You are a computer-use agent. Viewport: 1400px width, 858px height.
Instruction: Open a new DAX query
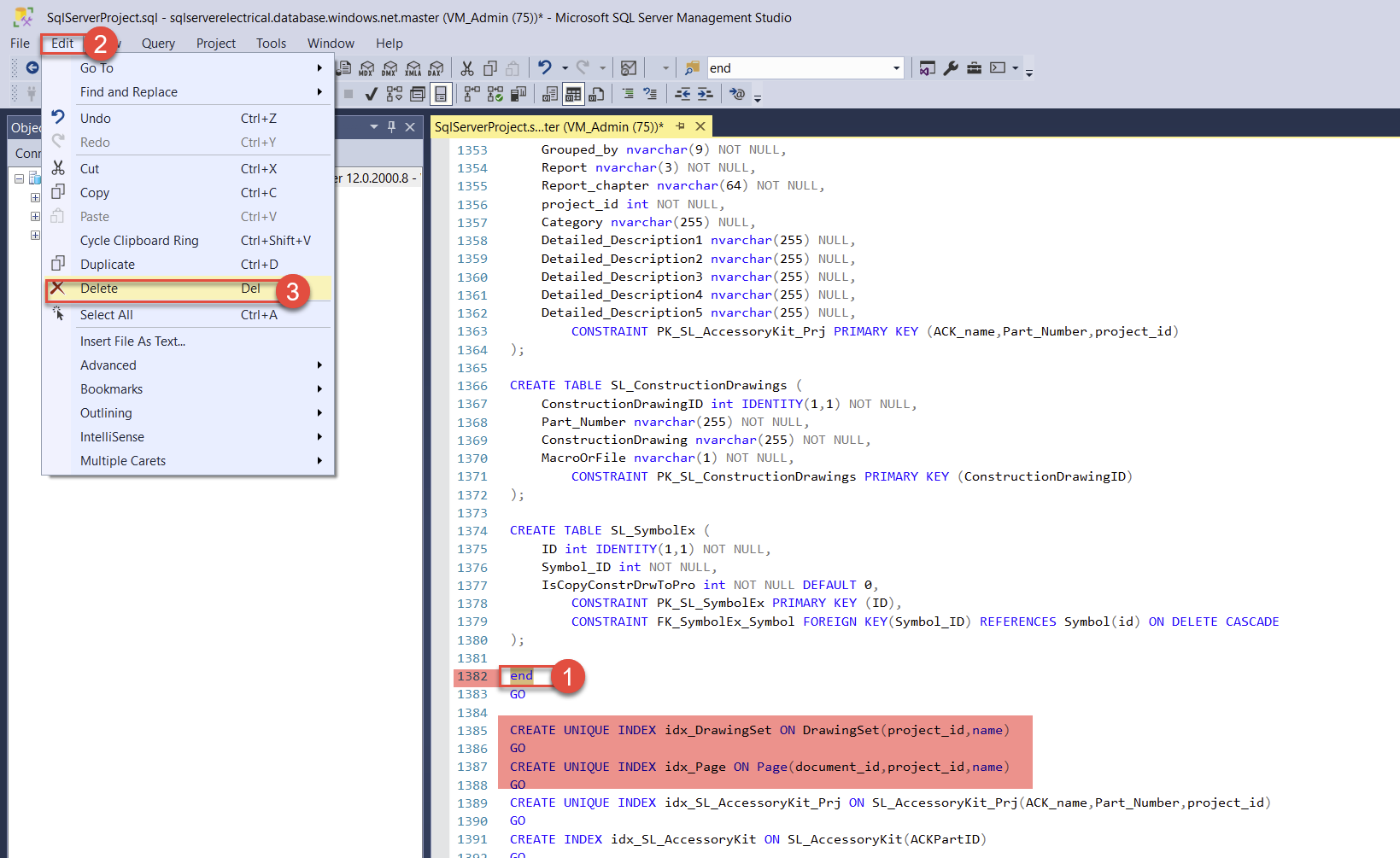tap(436, 68)
